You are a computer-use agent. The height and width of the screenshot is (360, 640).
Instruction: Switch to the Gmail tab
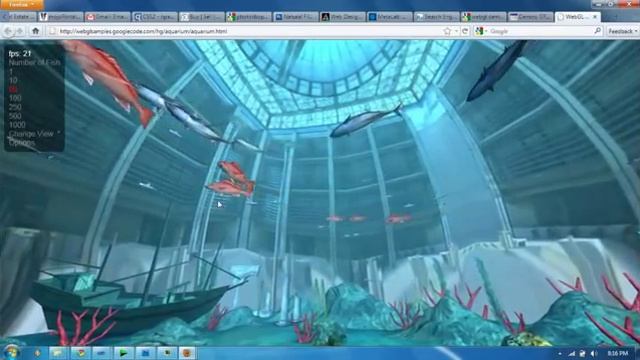[107, 17]
